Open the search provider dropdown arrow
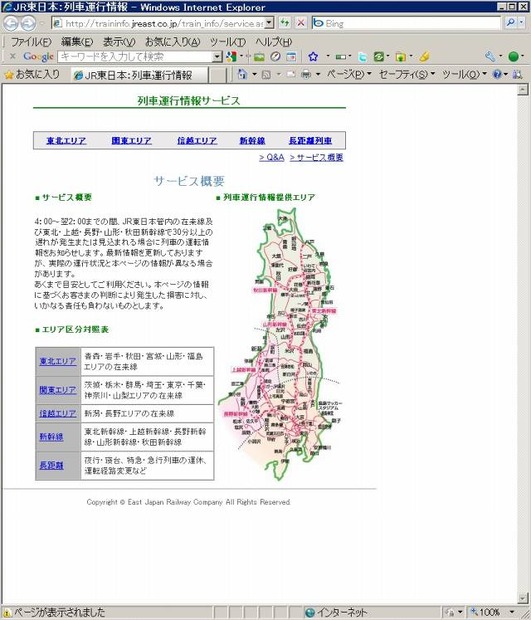Viewport: 531px width, 620px height. point(522,23)
